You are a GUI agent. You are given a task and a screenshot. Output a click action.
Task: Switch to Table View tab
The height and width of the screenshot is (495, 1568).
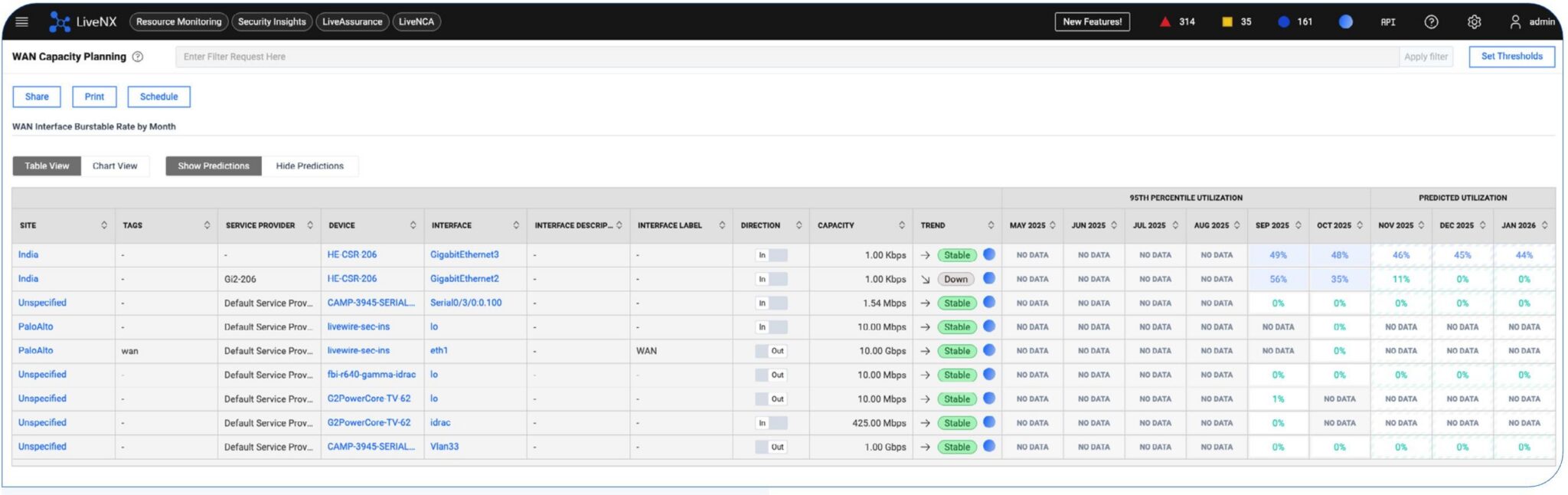(x=47, y=166)
